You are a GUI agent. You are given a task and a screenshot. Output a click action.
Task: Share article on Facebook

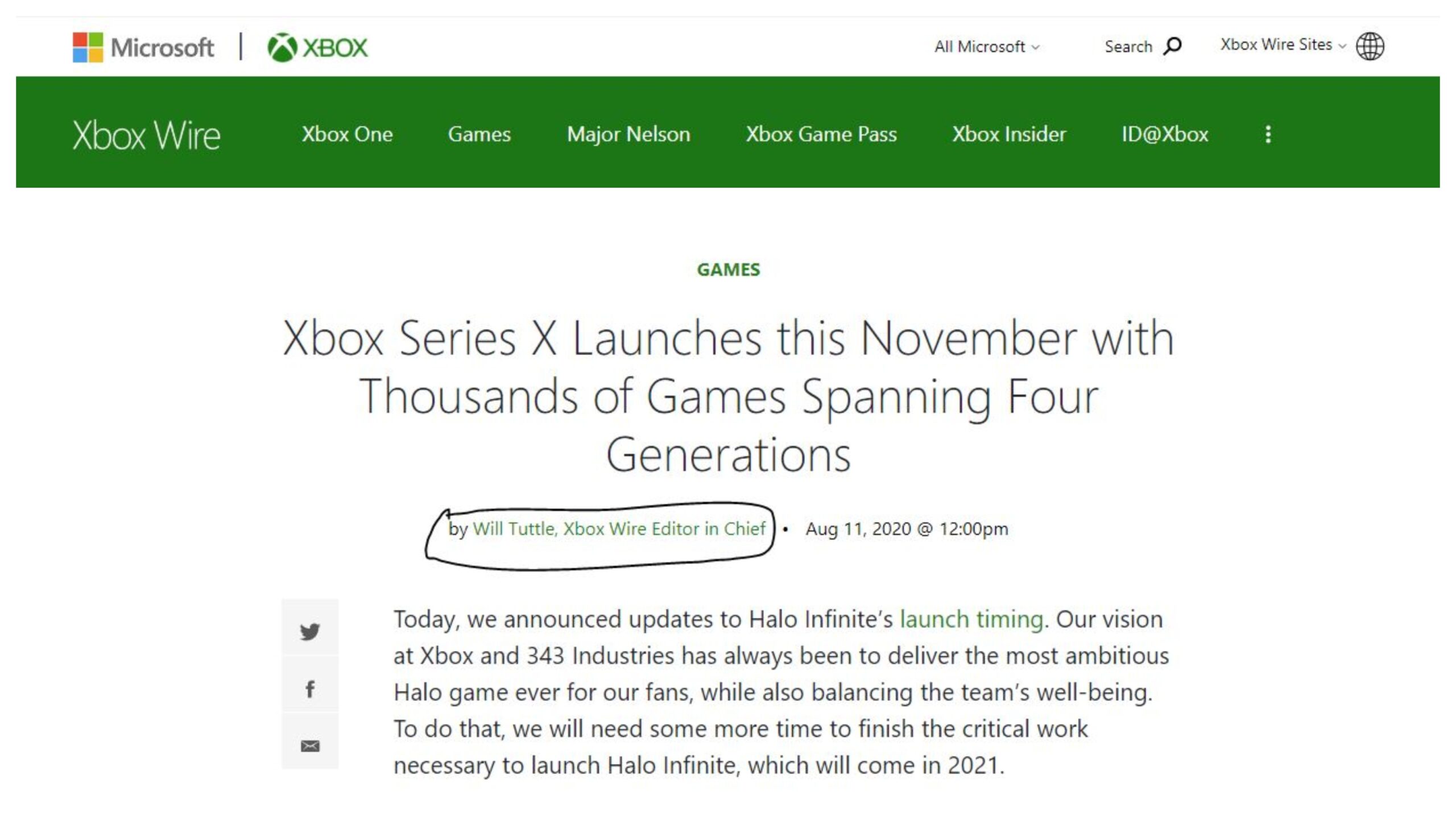(x=310, y=689)
